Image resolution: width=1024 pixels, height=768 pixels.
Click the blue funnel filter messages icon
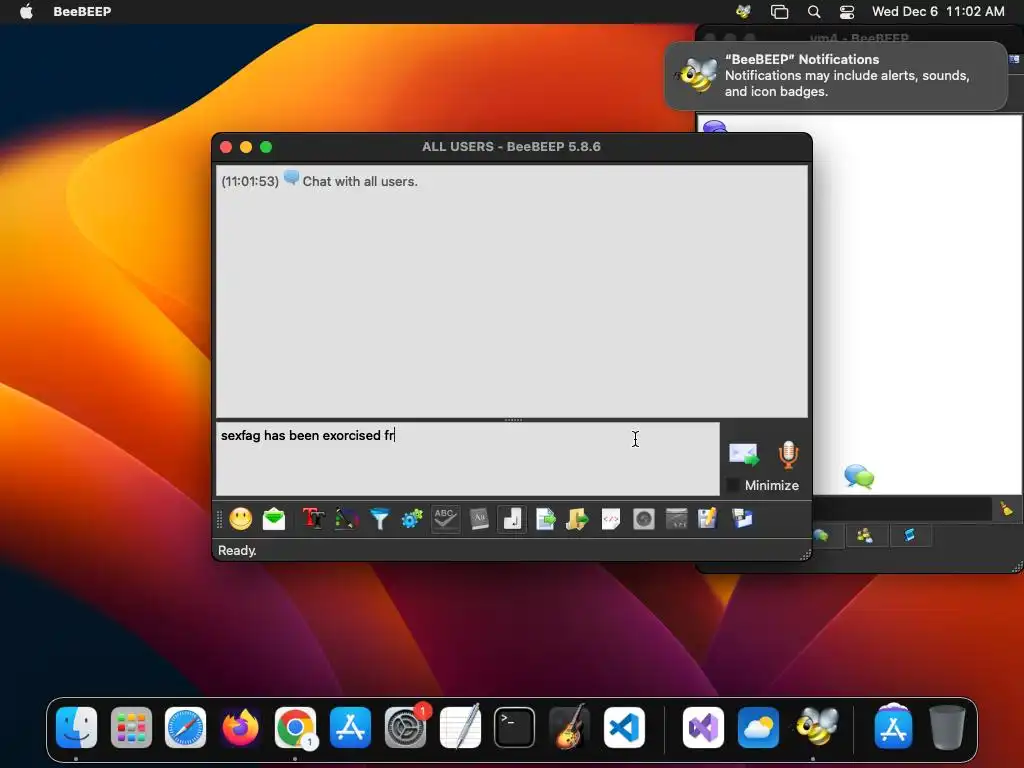point(379,519)
